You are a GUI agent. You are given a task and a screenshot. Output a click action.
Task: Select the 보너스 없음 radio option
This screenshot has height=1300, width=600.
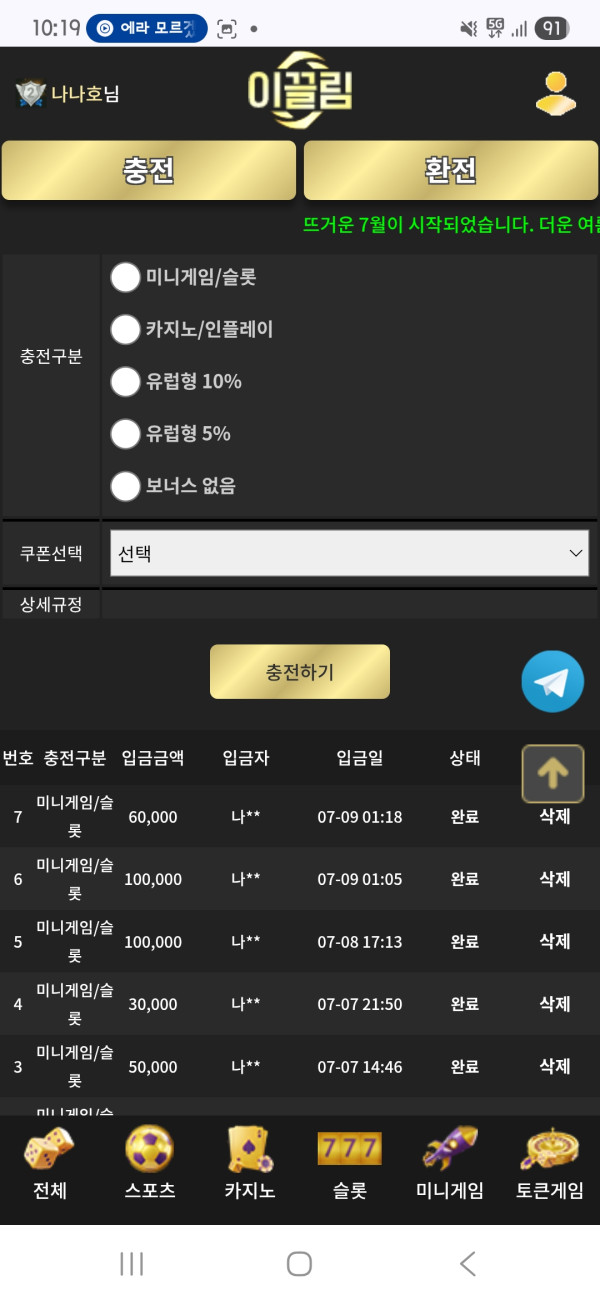pyautogui.click(x=125, y=486)
